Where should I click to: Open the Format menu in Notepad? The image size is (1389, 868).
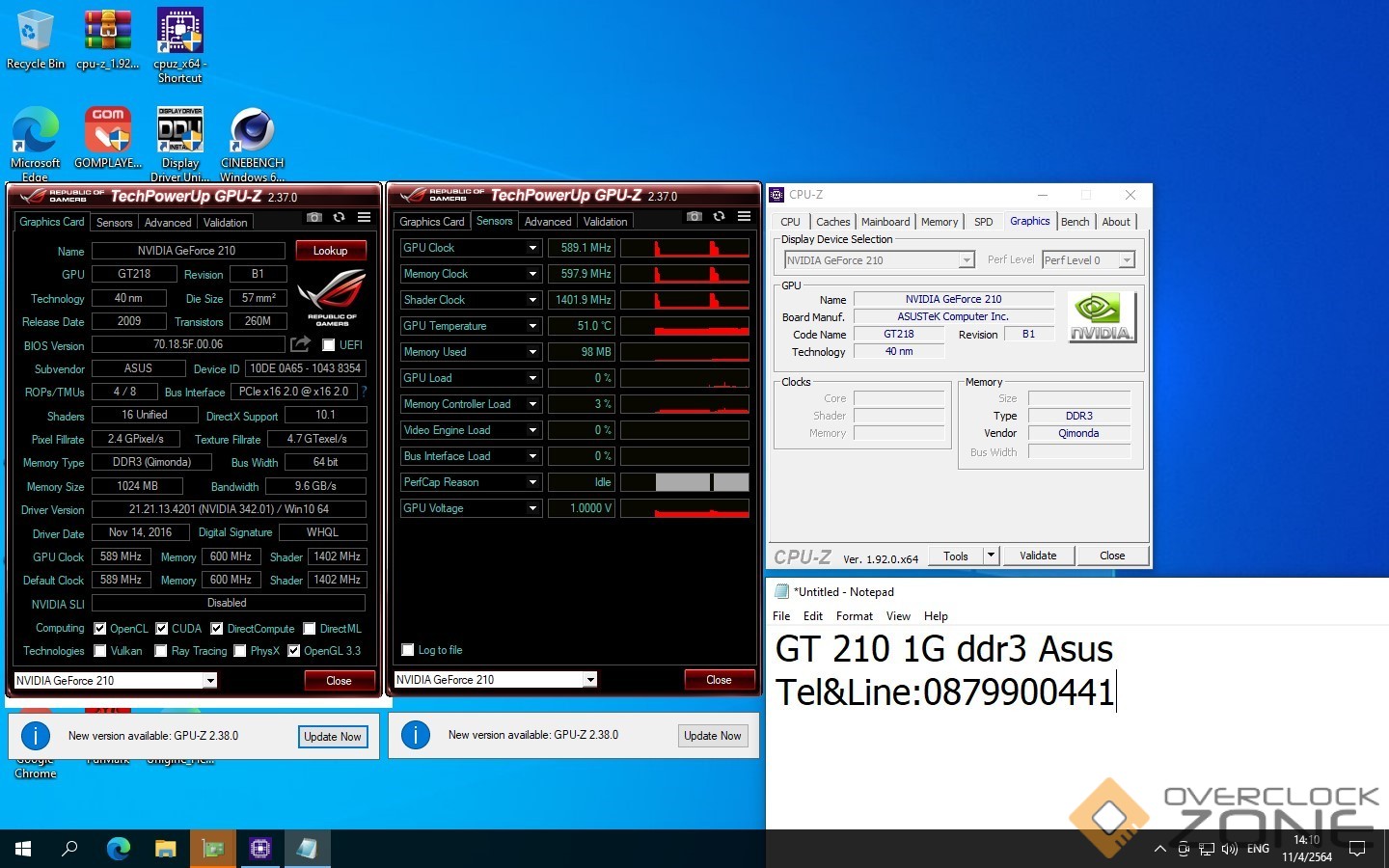point(854,616)
